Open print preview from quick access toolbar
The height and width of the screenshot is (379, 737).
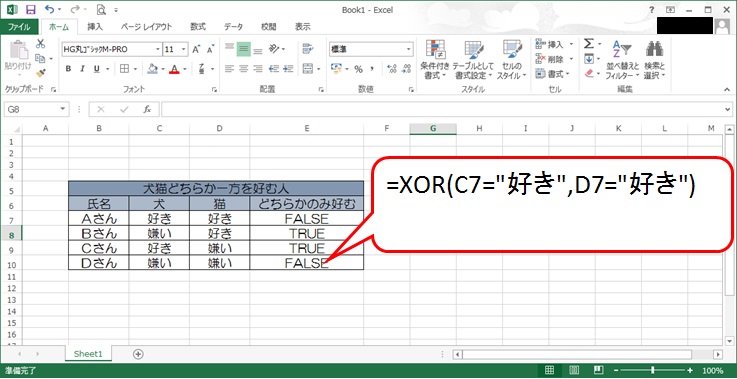(x=101, y=9)
